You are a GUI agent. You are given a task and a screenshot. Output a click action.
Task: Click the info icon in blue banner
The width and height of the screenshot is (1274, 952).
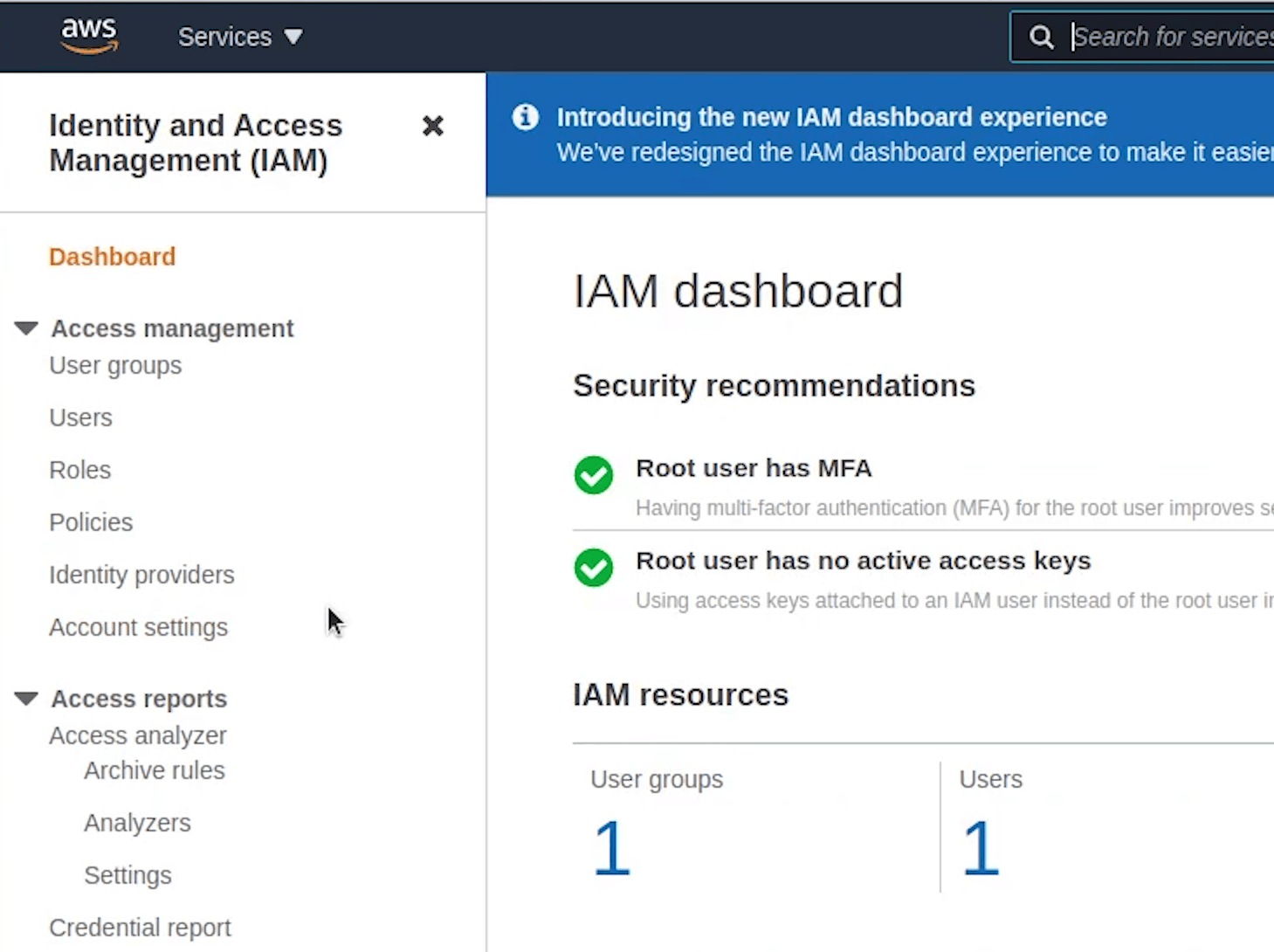(526, 117)
